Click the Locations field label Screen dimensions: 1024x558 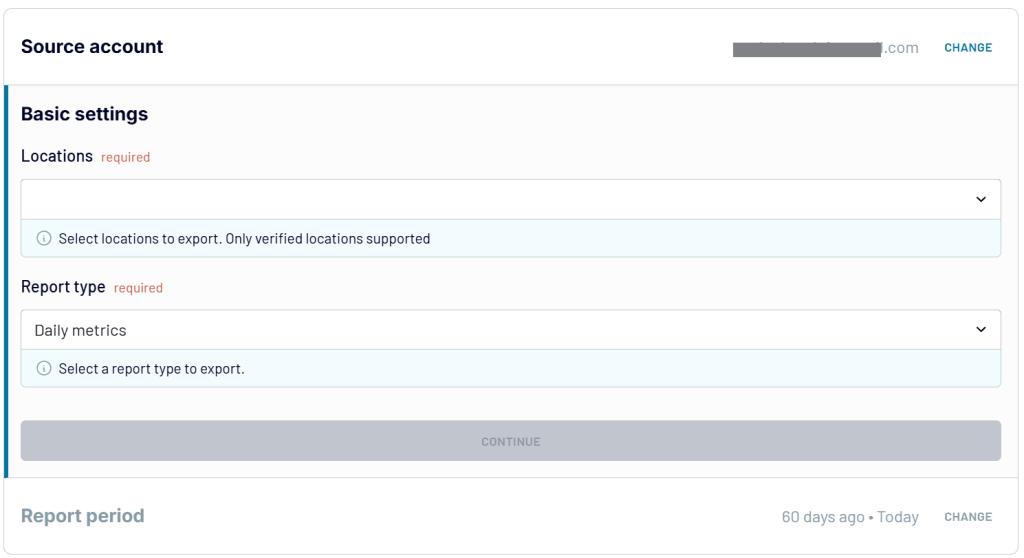click(57, 156)
